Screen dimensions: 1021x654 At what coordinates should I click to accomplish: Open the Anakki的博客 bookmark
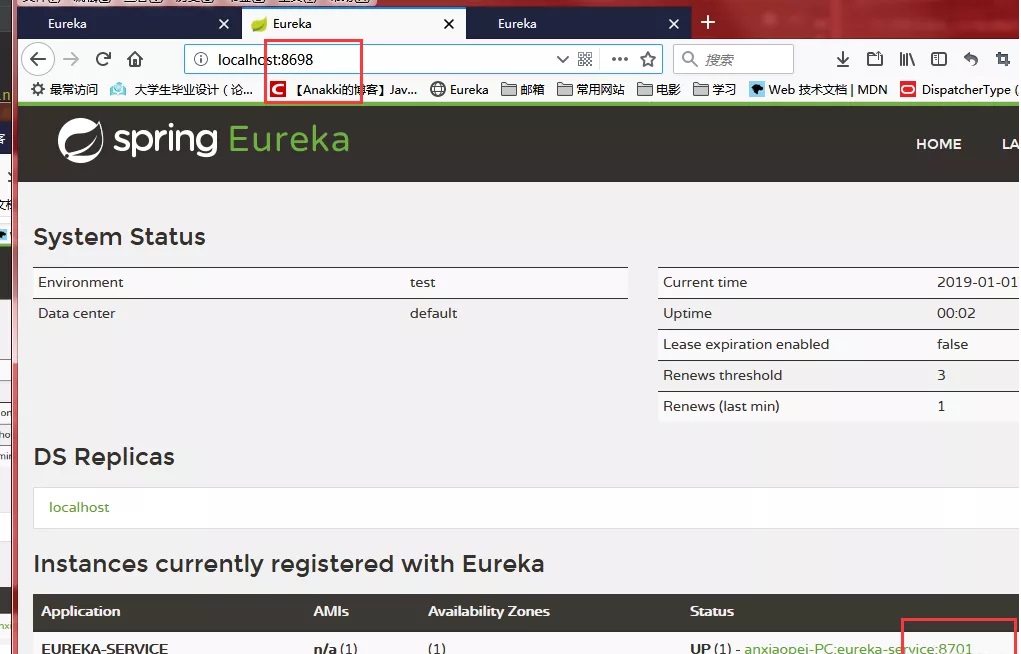[344, 89]
